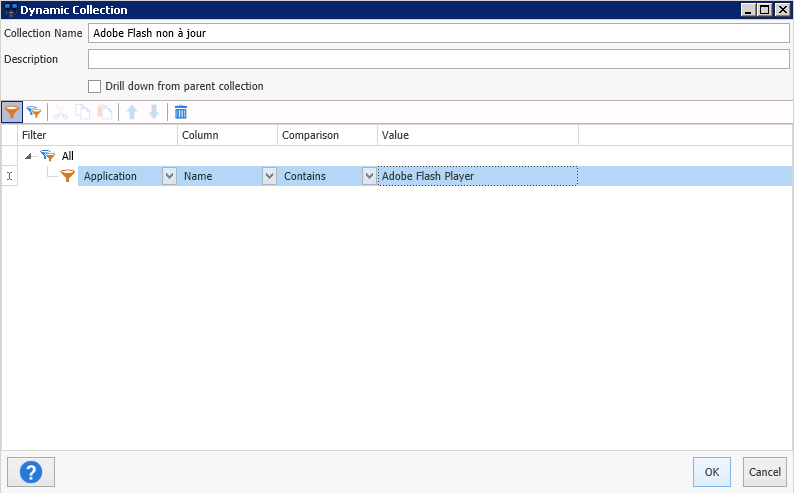Click the Collection Name text field

pos(438,33)
